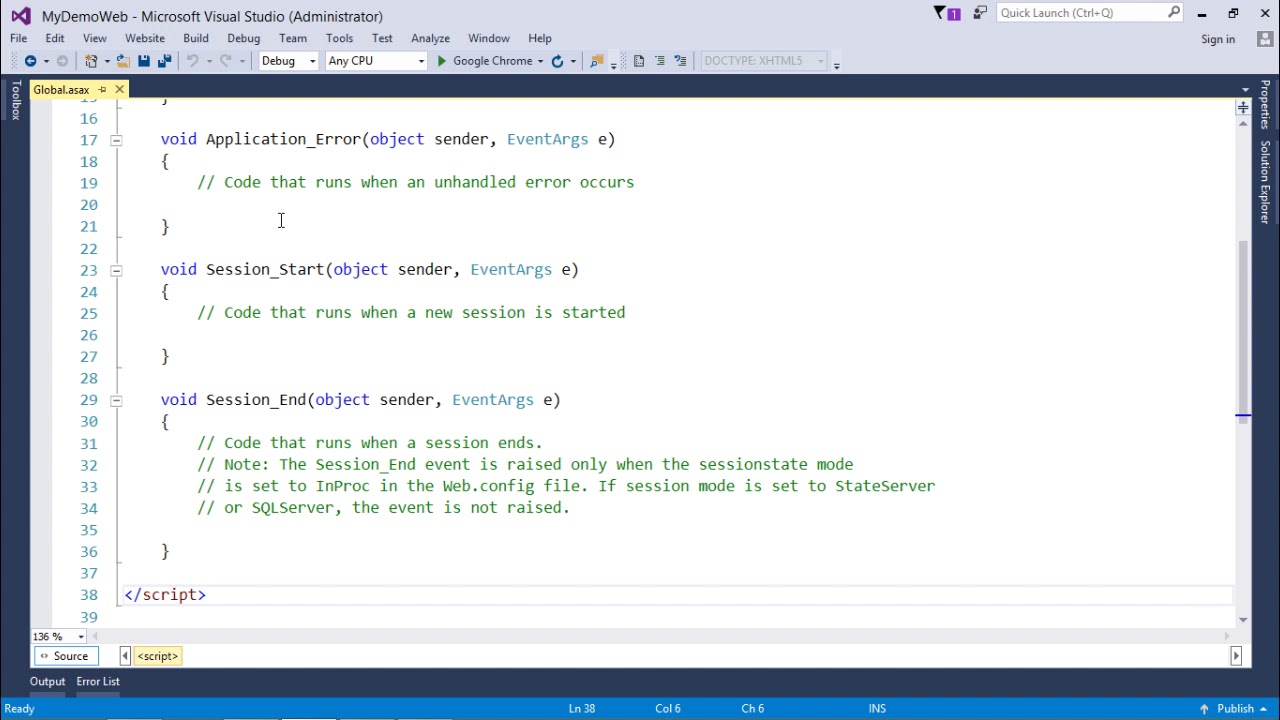Screen dimensions: 1280x720
Task: Open the Window menu
Action: coord(489,38)
